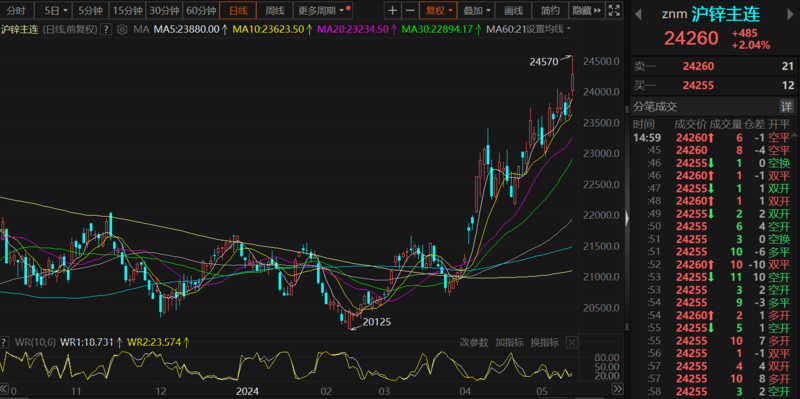Go to previous contract arrow near znm
800x399 pixels.
(x=638, y=15)
